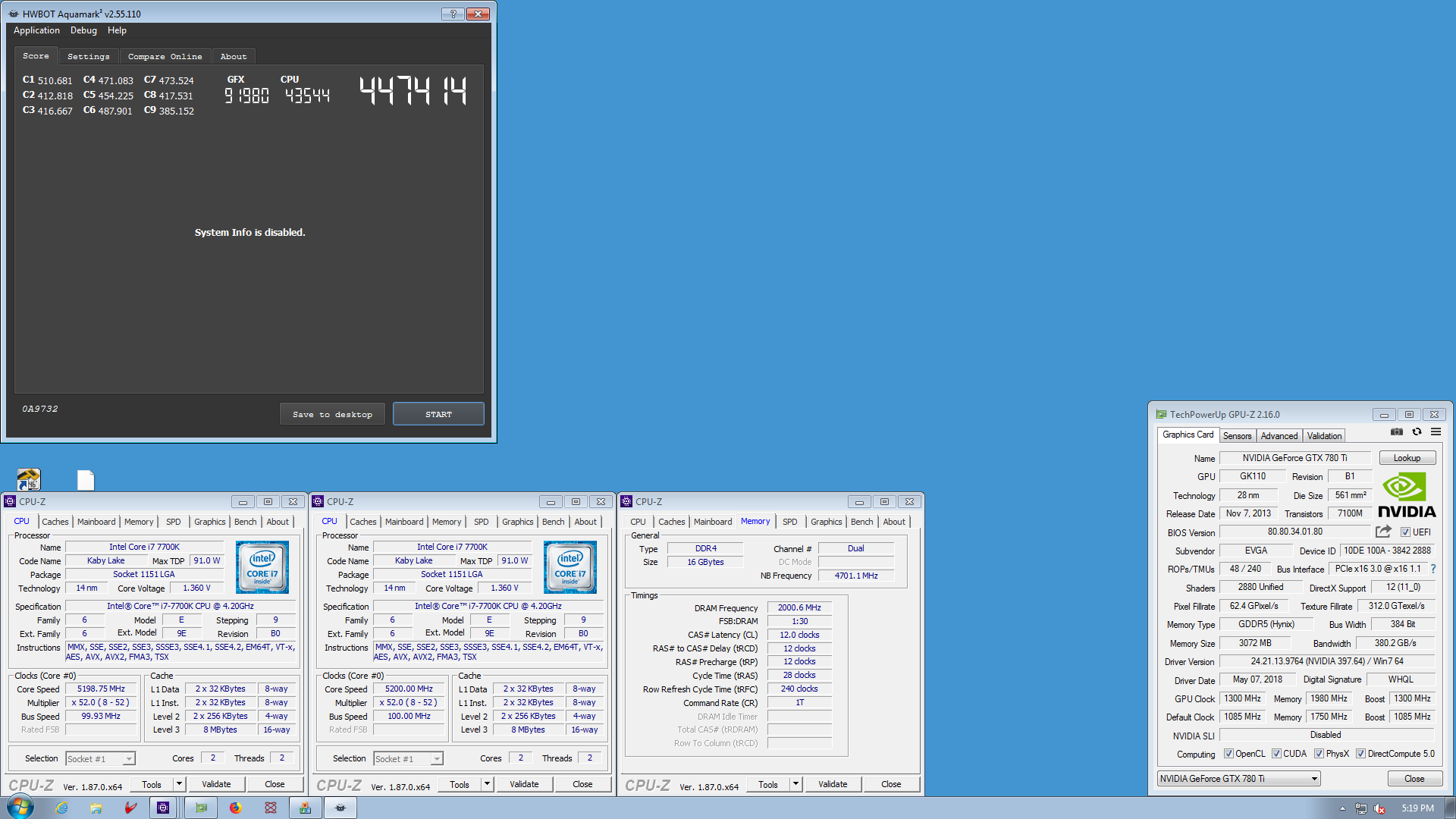Toggle the DirectCompute 5.0 checkbox
The height and width of the screenshot is (819, 1456).
coord(1361,754)
